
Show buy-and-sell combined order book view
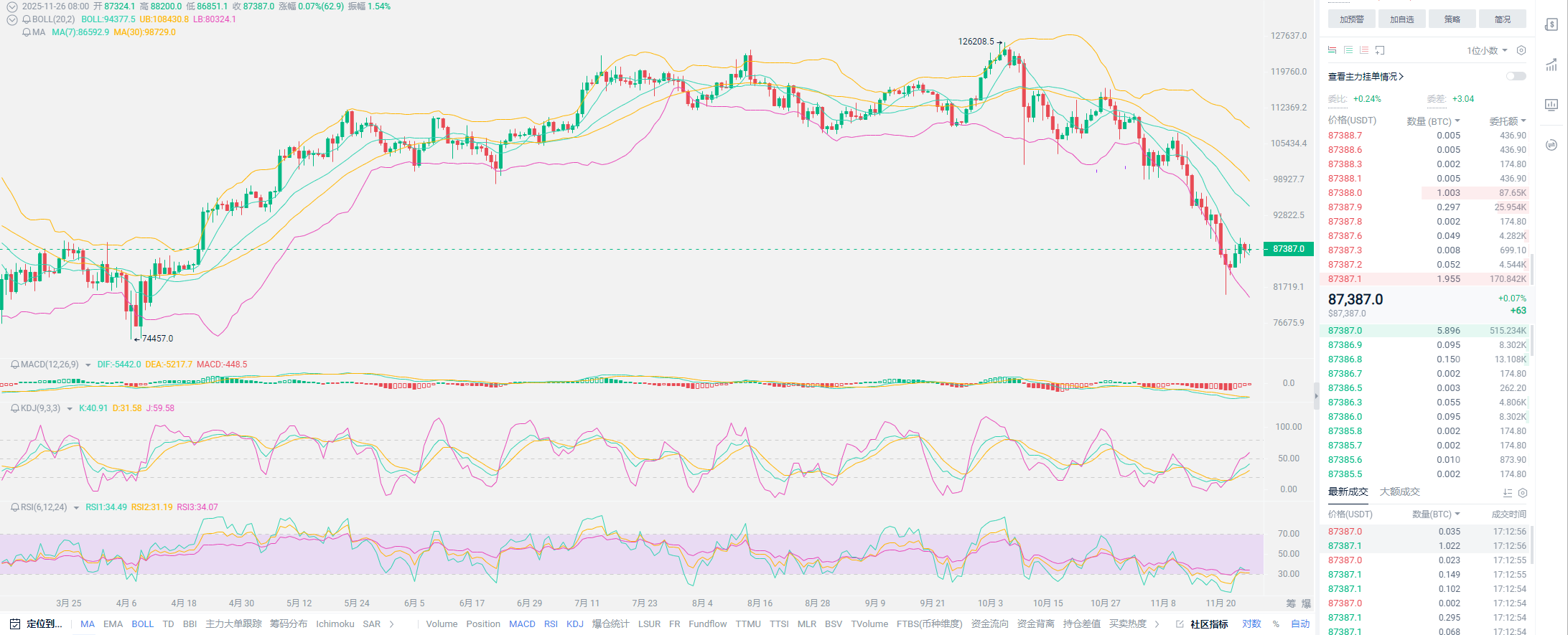point(1332,50)
